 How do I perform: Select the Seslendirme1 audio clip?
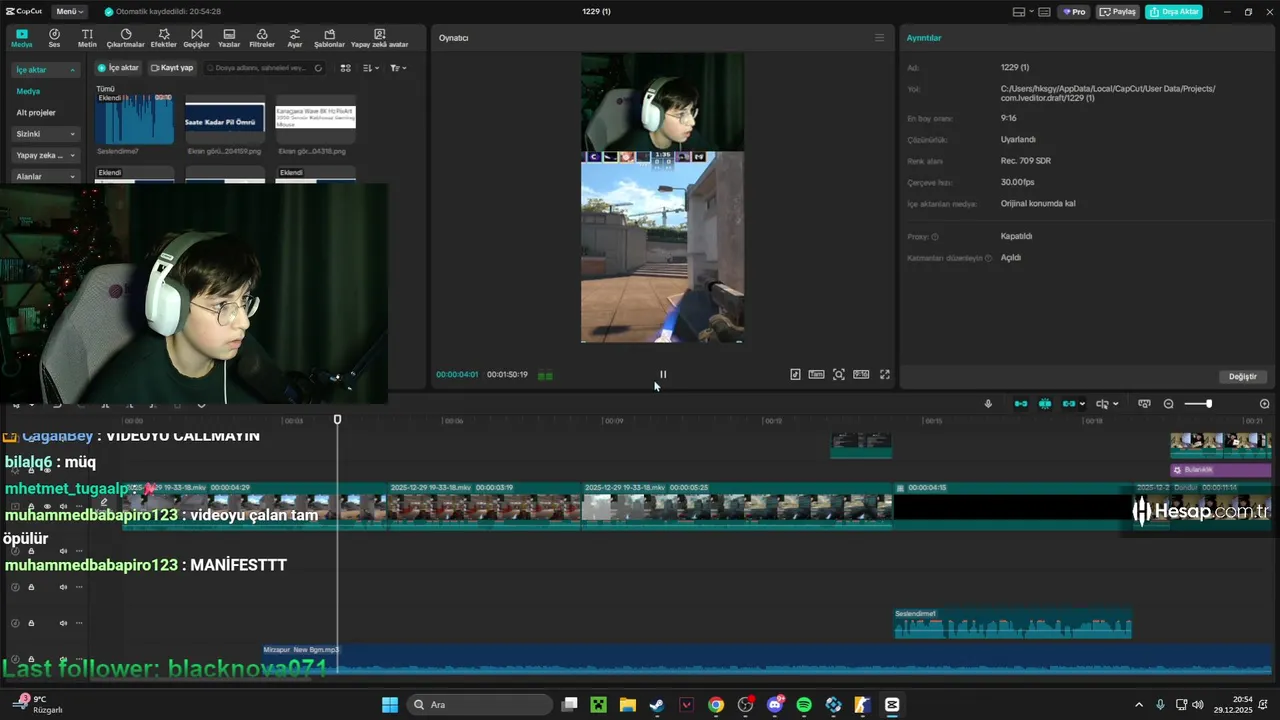click(x=1012, y=623)
